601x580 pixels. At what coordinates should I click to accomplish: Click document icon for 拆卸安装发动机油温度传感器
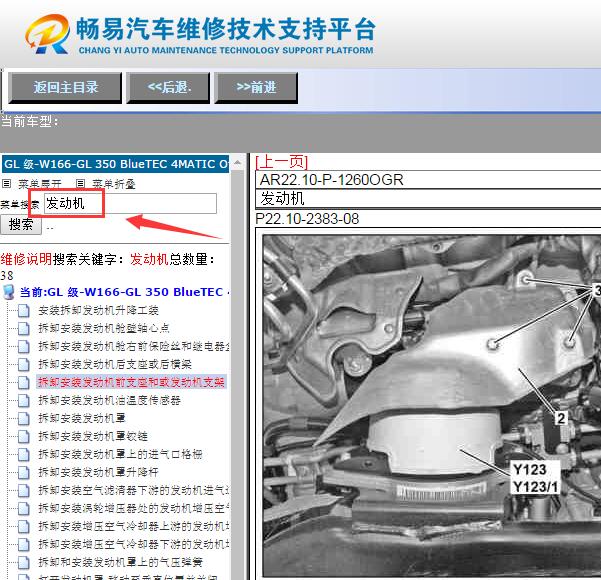tap(24, 400)
